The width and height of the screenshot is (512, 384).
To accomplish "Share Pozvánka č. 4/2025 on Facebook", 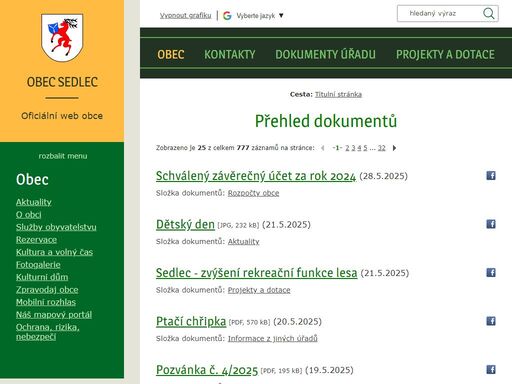I will click(x=491, y=369).
